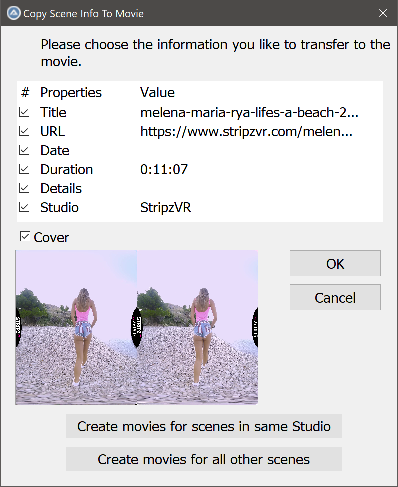Click the # column header
This screenshot has width=398, height=487.
[25, 92]
